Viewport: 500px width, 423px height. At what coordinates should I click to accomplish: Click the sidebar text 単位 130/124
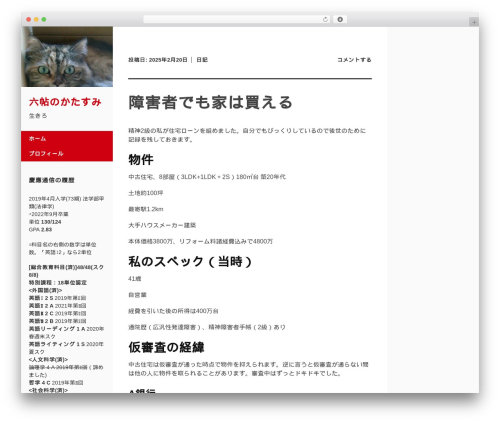point(45,222)
